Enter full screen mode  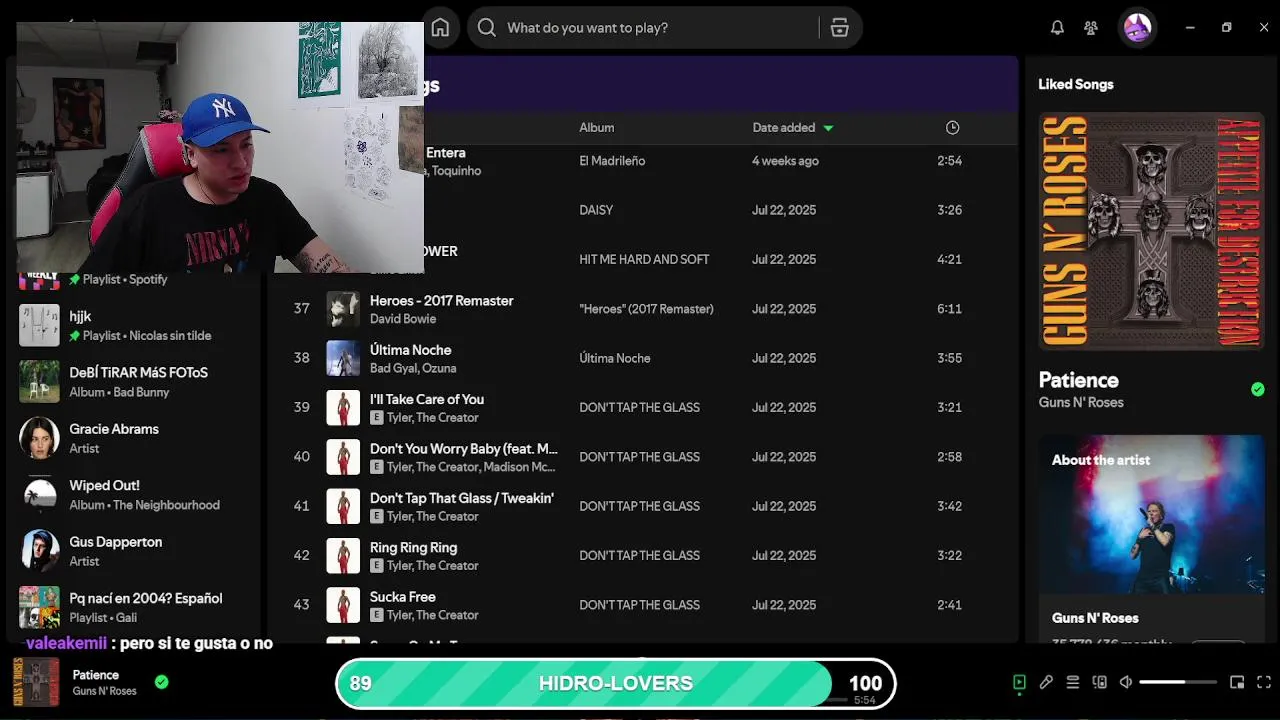pyautogui.click(x=1263, y=682)
